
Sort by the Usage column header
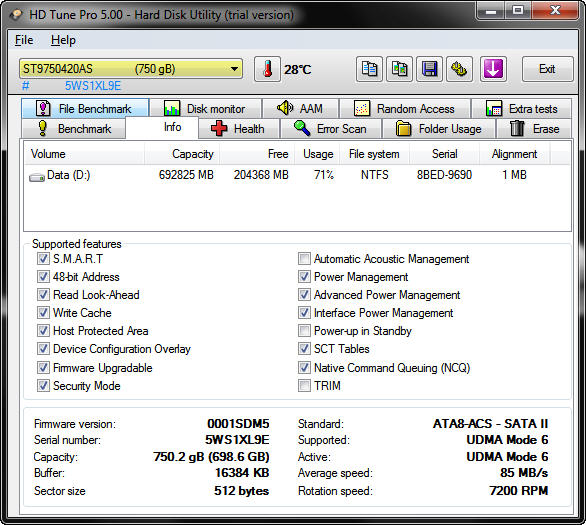[317, 154]
